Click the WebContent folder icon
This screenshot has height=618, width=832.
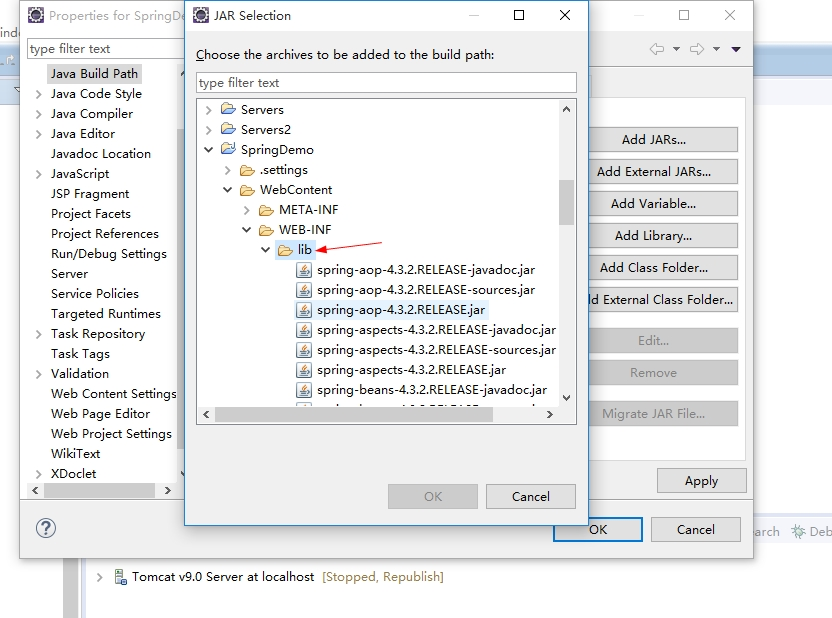click(x=248, y=190)
